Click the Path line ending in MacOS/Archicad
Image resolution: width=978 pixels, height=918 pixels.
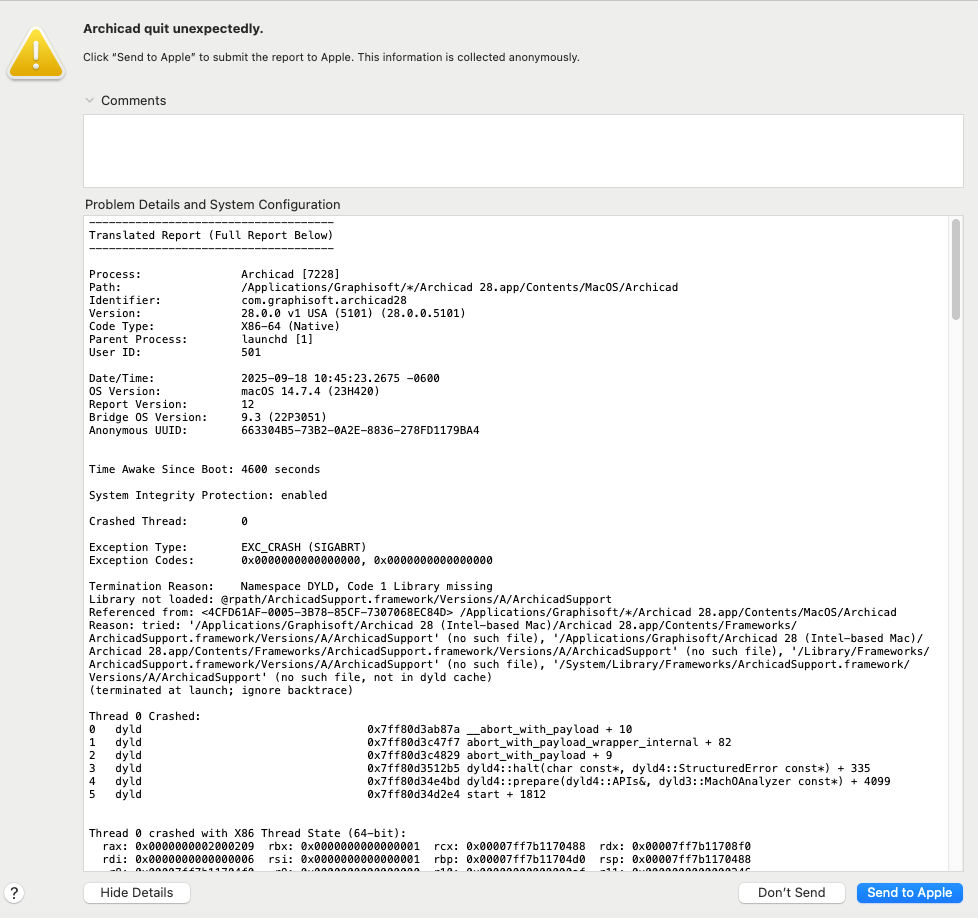point(383,287)
